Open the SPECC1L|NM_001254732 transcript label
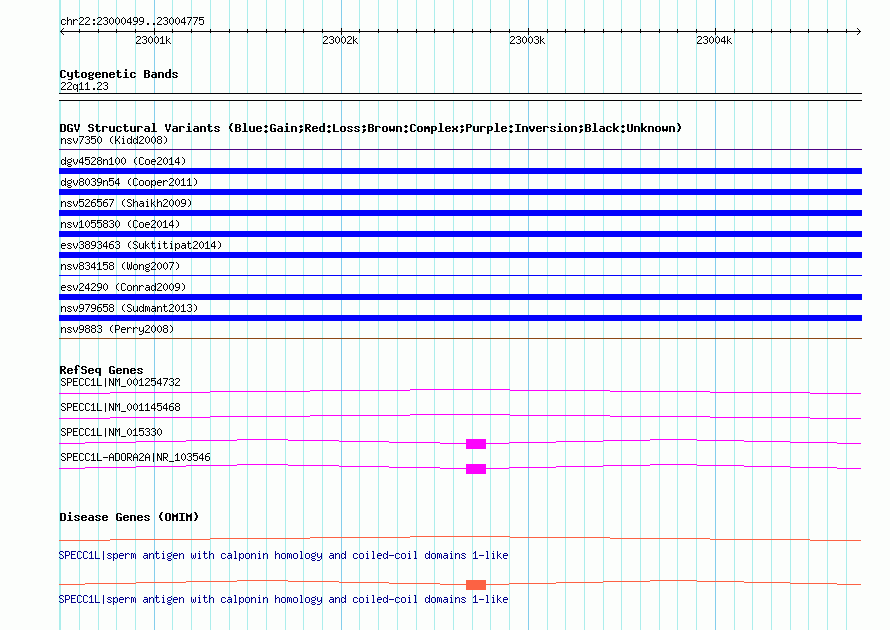Image resolution: width=890 pixels, height=630 pixels. point(120,382)
